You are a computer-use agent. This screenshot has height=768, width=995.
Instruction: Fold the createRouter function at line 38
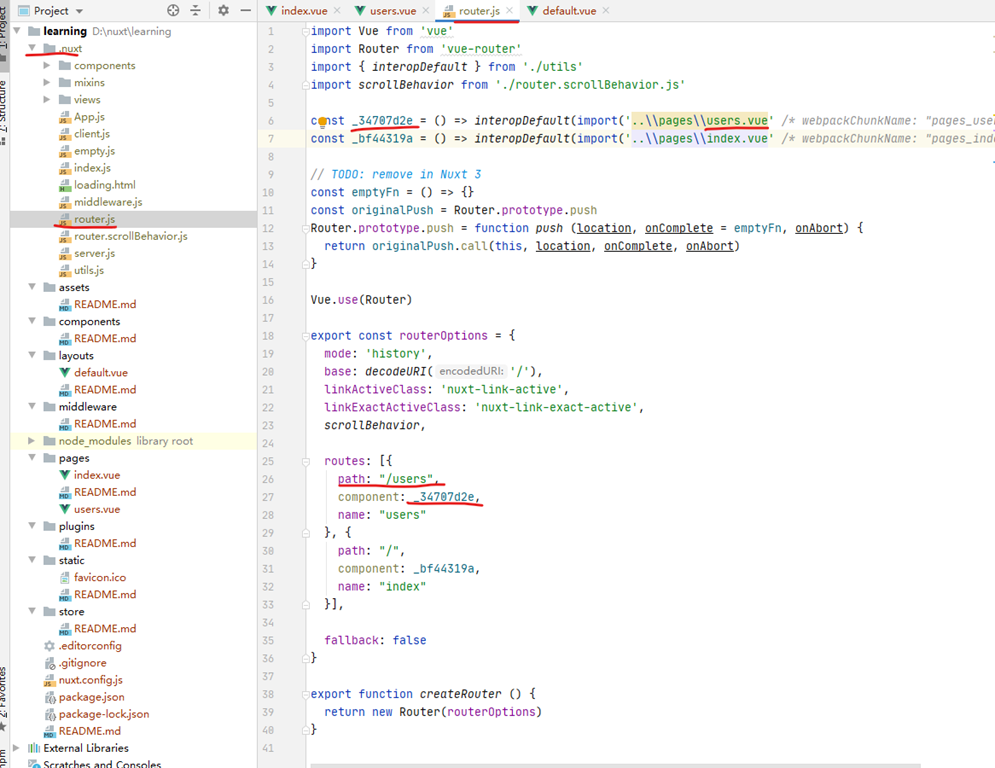305,694
